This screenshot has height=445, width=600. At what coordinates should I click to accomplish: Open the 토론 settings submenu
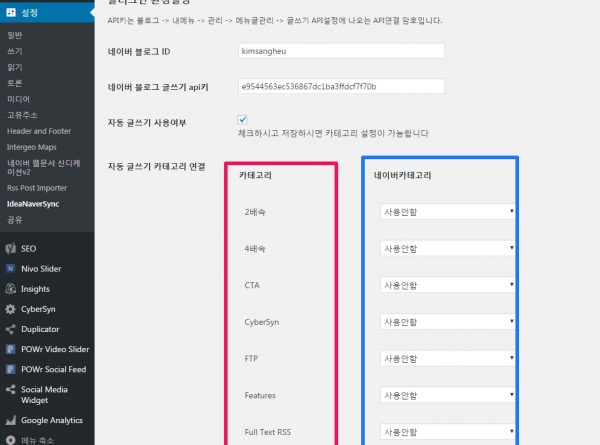[x=15, y=83]
